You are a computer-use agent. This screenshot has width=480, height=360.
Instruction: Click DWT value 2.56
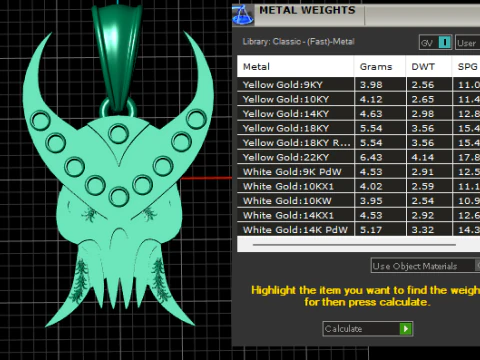pyautogui.click(x=423, y=85)
